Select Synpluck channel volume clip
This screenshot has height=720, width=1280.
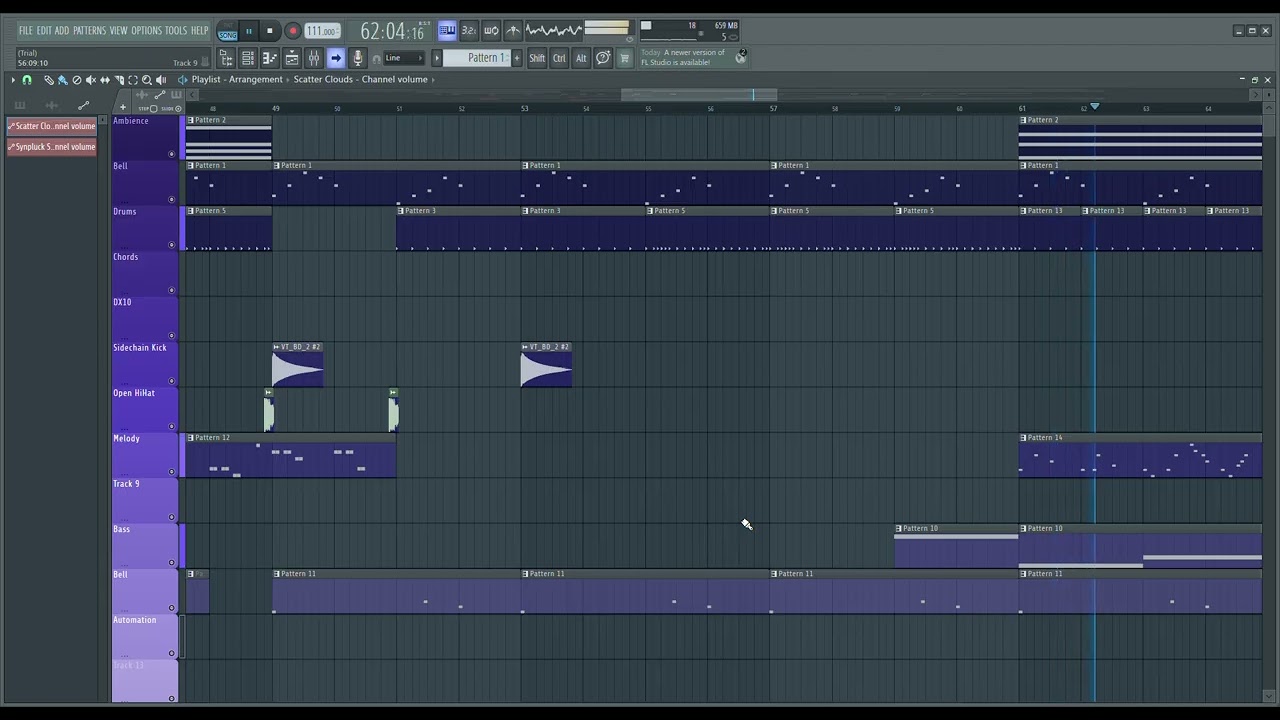click(x=52, y=147)
